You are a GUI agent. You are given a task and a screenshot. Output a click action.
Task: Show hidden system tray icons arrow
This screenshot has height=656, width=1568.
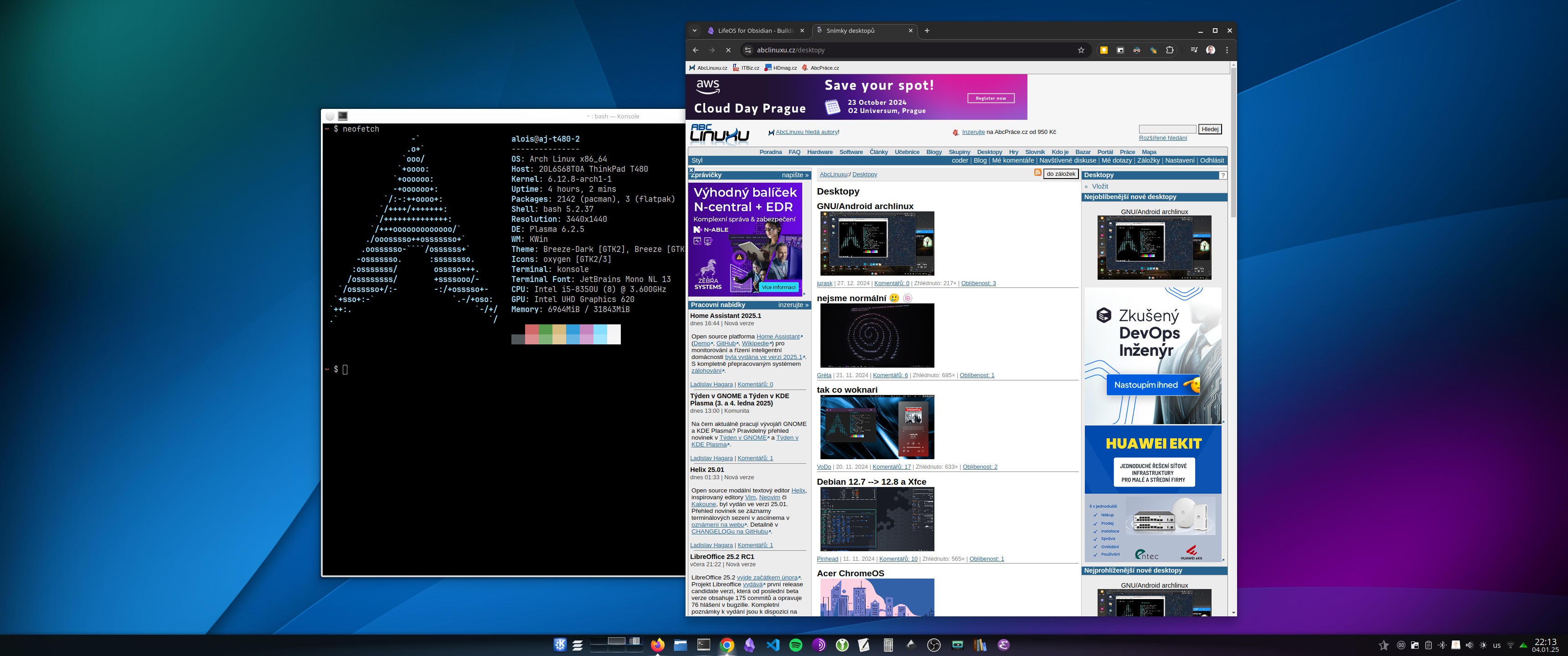click(x=1524, y=645)
